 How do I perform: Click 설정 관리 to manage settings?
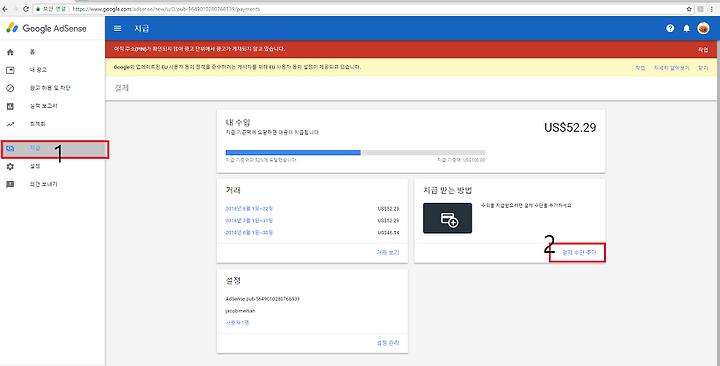click(x=388, y=343)
